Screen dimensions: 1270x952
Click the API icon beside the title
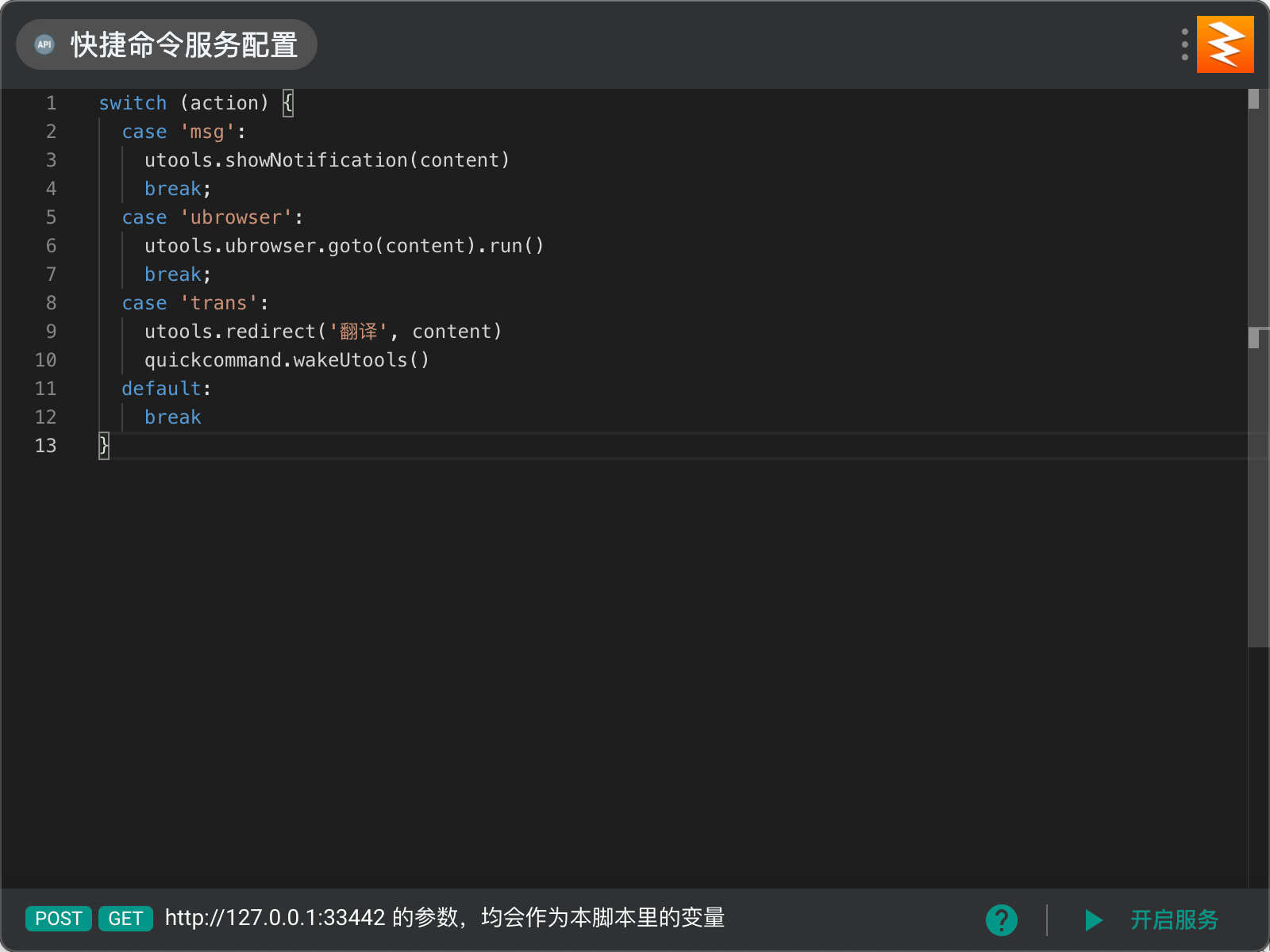pyautogui.click(x=44, y=44)
